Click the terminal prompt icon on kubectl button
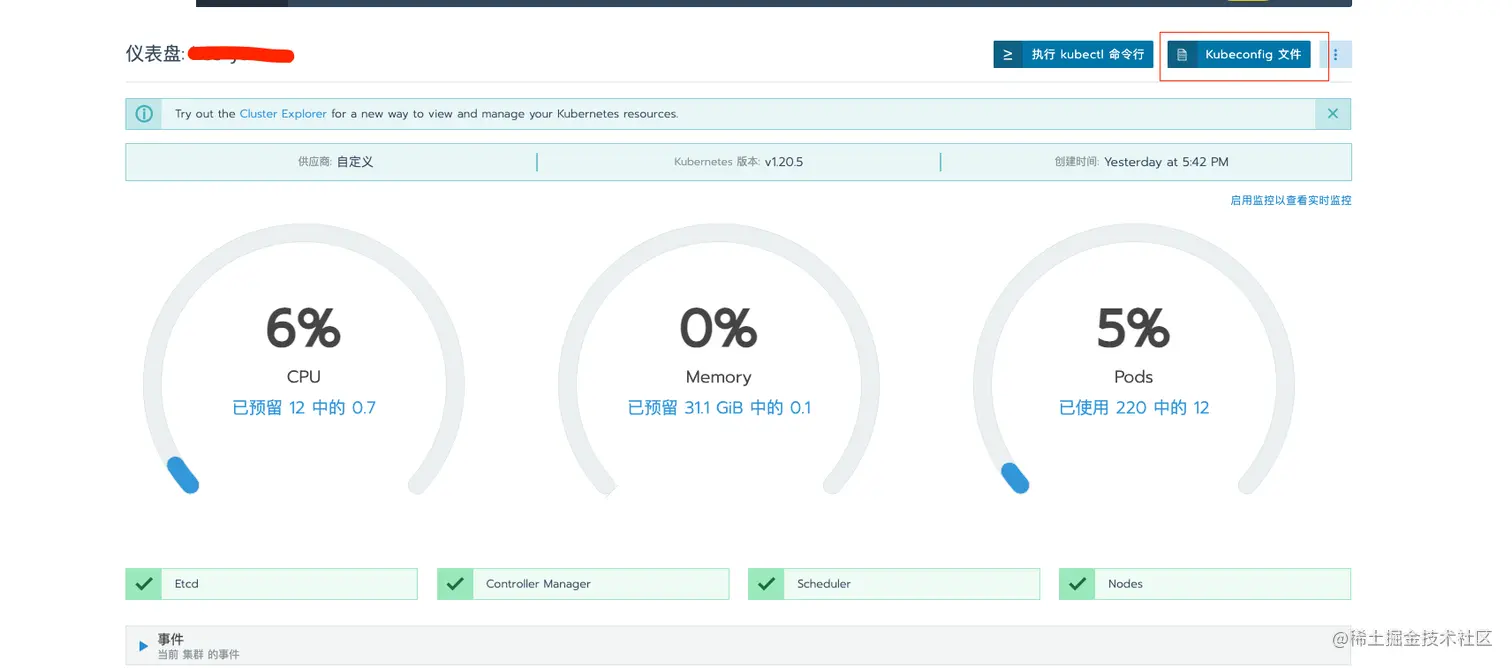Screen dimensions: 1512x668 (1008, 54)
